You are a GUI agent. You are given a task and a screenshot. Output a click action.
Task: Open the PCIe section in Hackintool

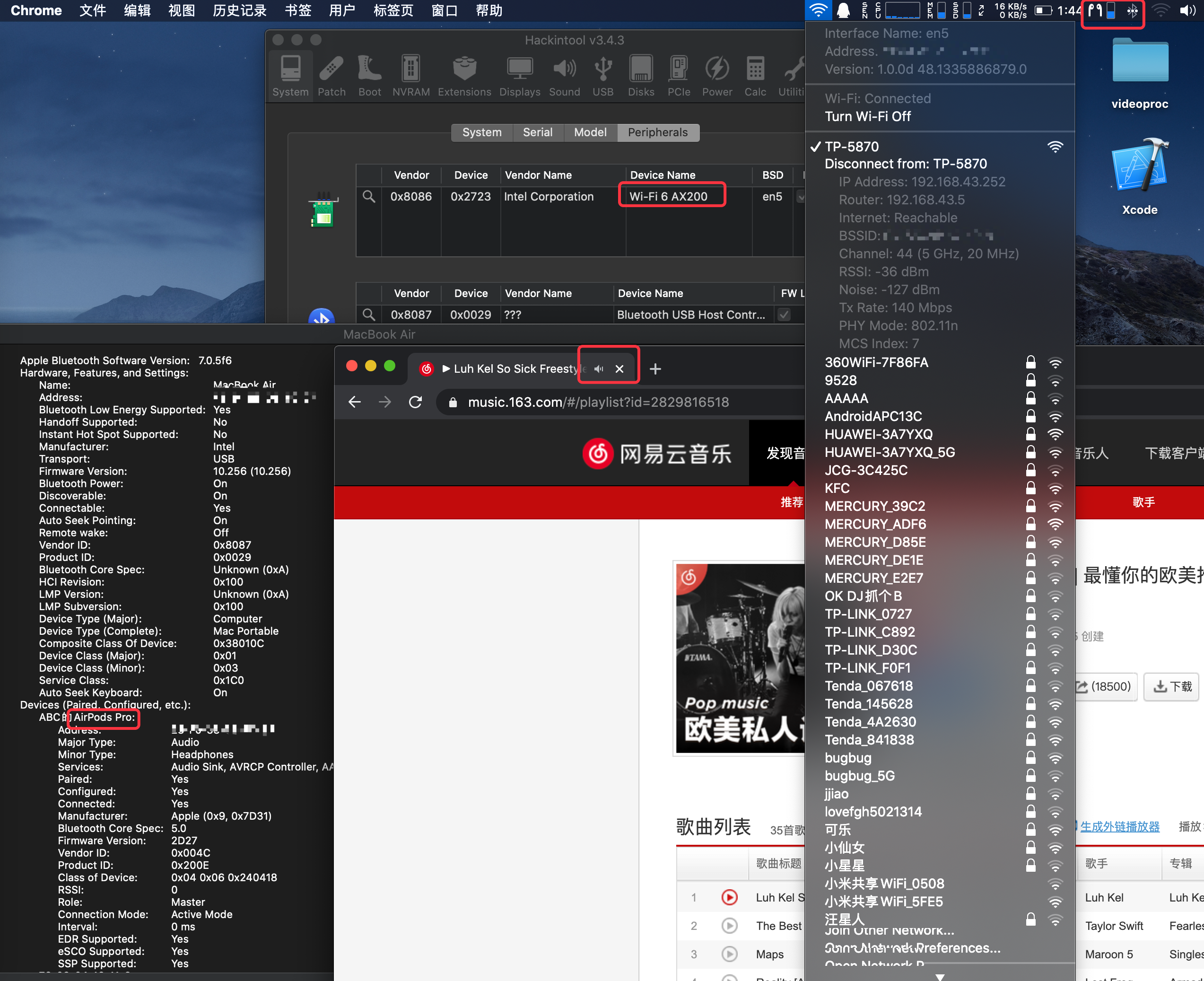[679, 76]
